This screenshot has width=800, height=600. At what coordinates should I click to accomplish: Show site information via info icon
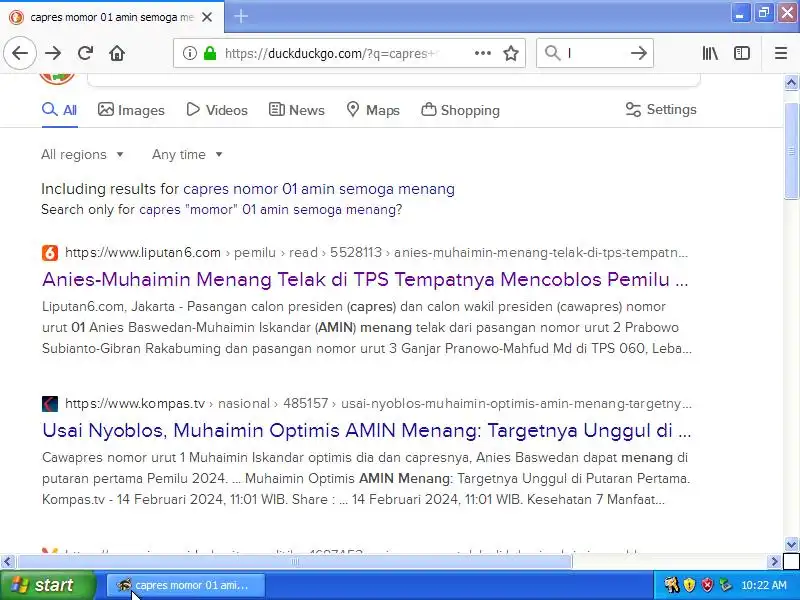(x=190, y=53)
